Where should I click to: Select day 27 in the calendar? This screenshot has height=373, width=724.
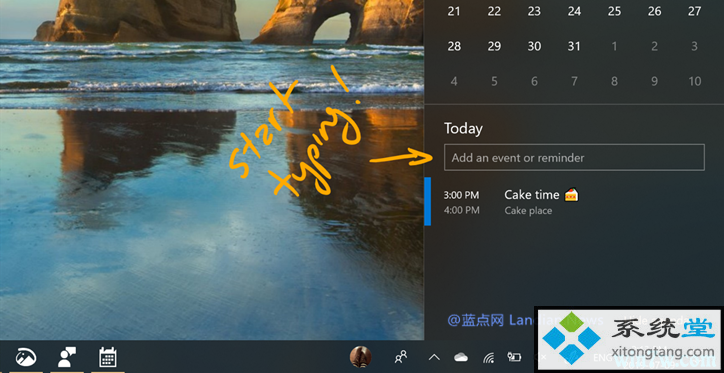tap(694, 11)
